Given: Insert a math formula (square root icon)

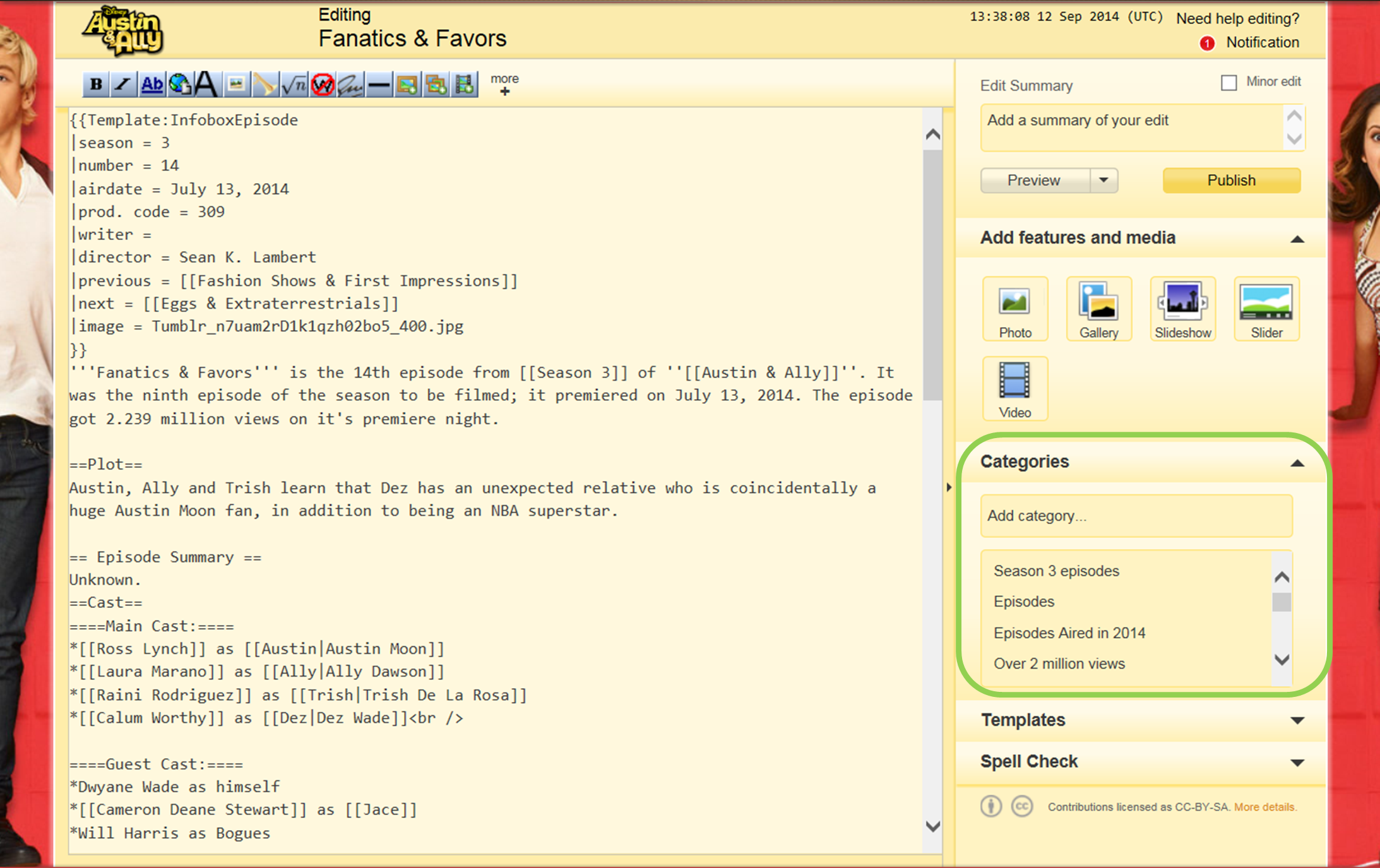Looking at the screenshot, I should point(294,84).
